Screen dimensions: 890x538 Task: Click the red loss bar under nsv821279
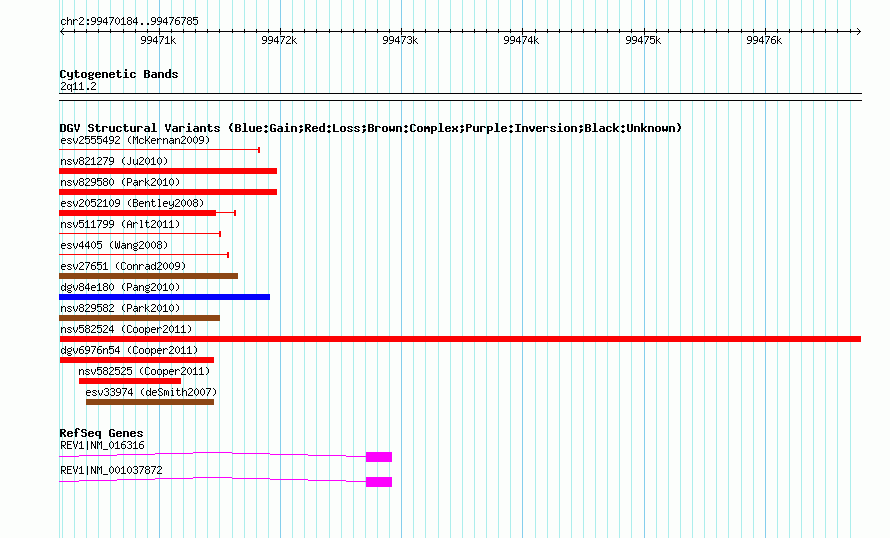coord(168,171)
